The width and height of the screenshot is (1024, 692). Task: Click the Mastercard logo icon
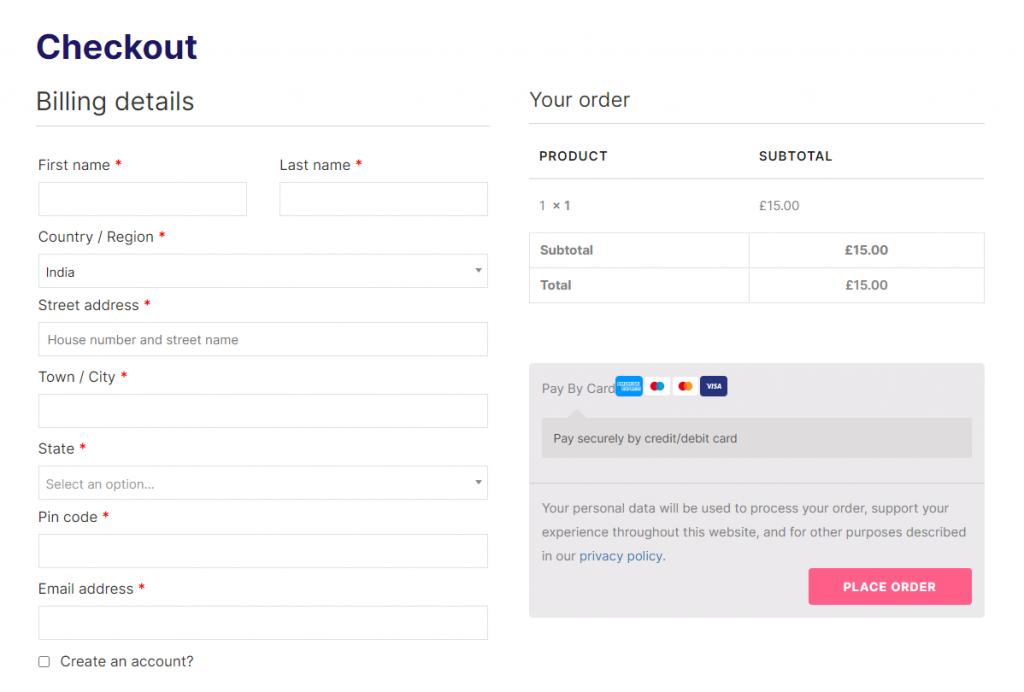click(685, 386)
